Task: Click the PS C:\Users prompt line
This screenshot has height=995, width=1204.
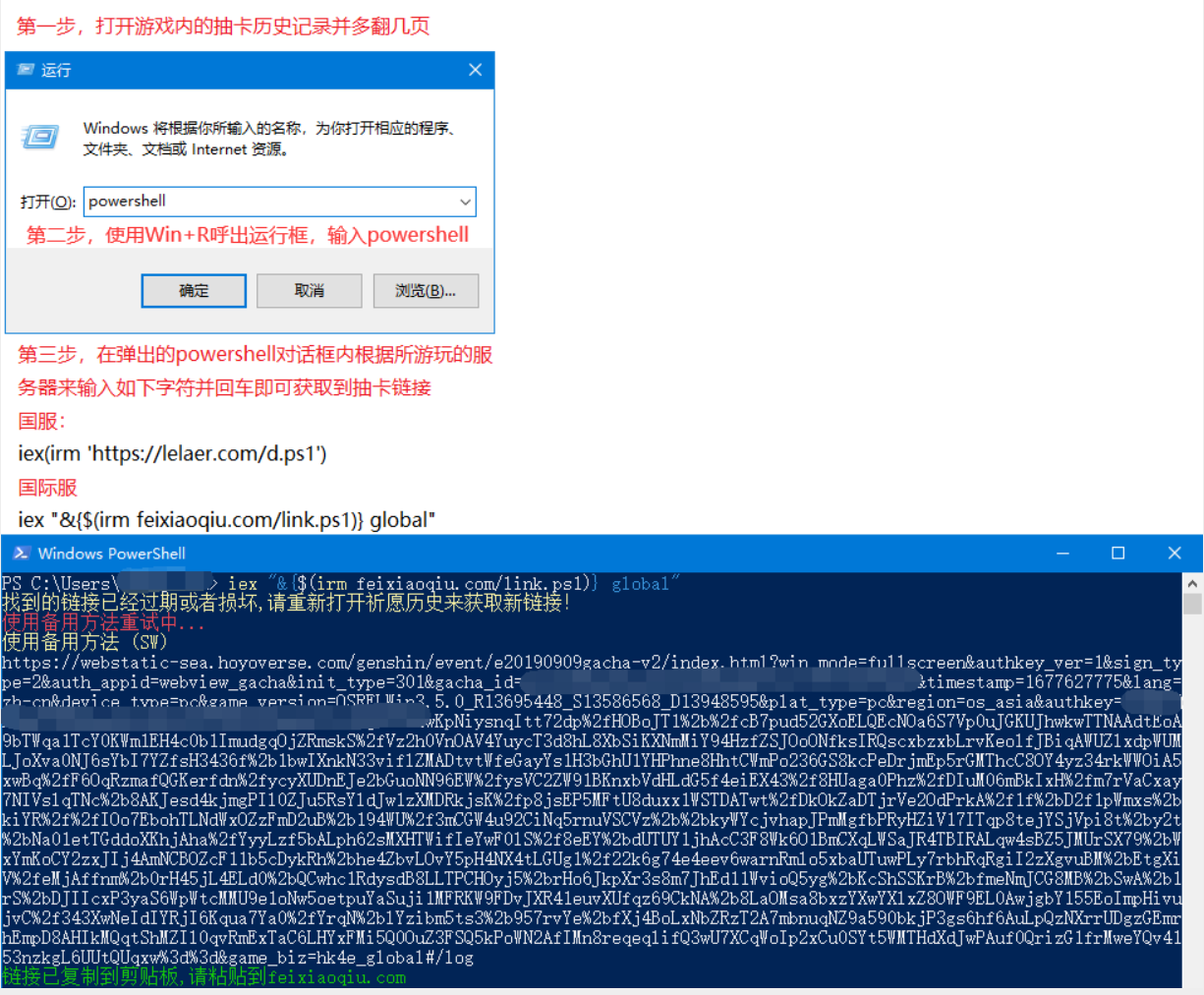Action: pos(339,583)
